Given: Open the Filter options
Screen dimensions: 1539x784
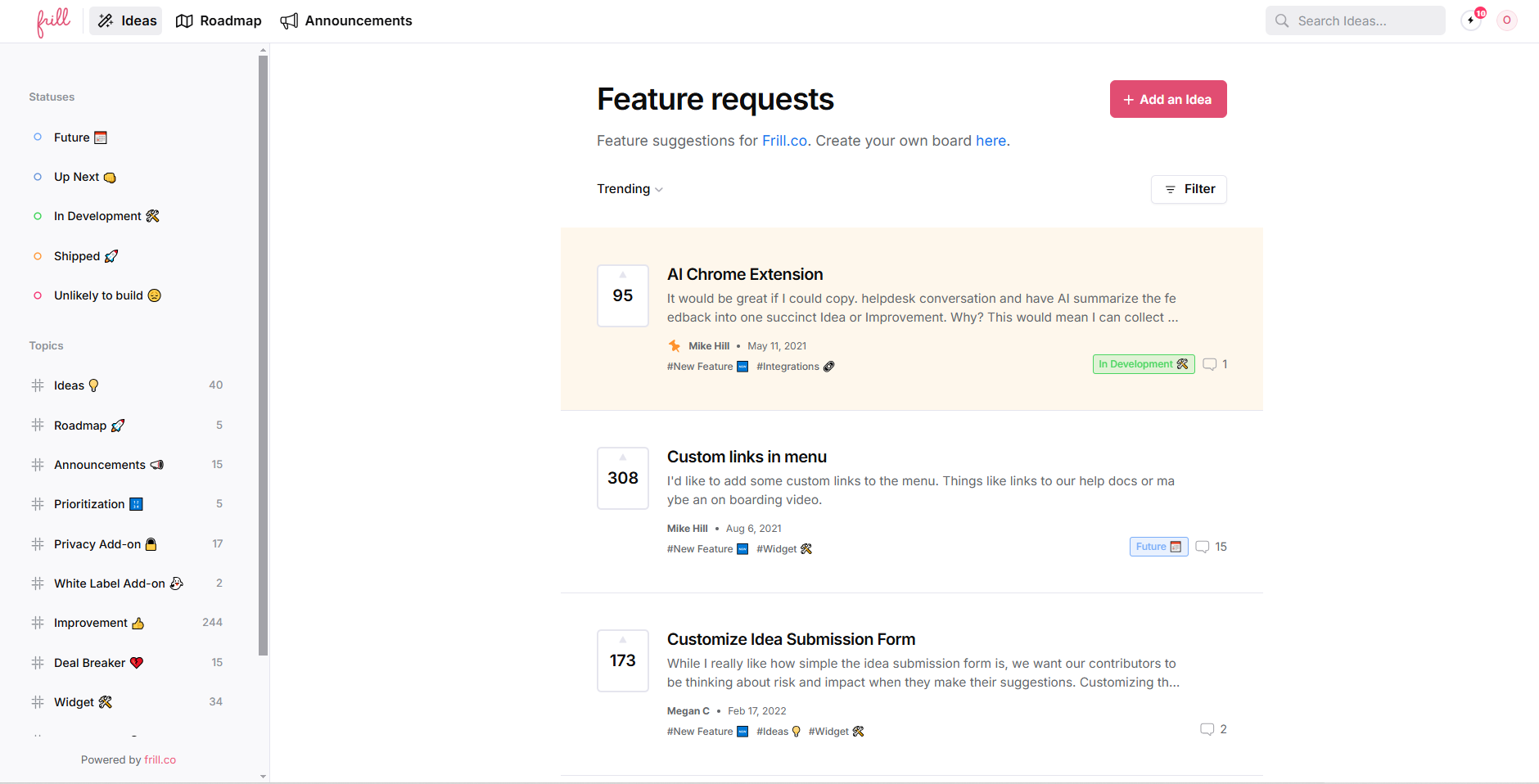Looking at the screenshot, I should pyautogui.click(x=1189, y=189).
